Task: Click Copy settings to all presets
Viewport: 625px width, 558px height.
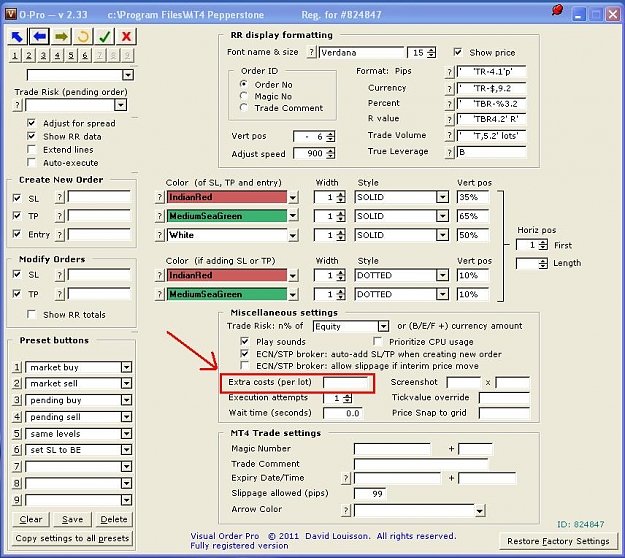Action: [x=72, y=538]
